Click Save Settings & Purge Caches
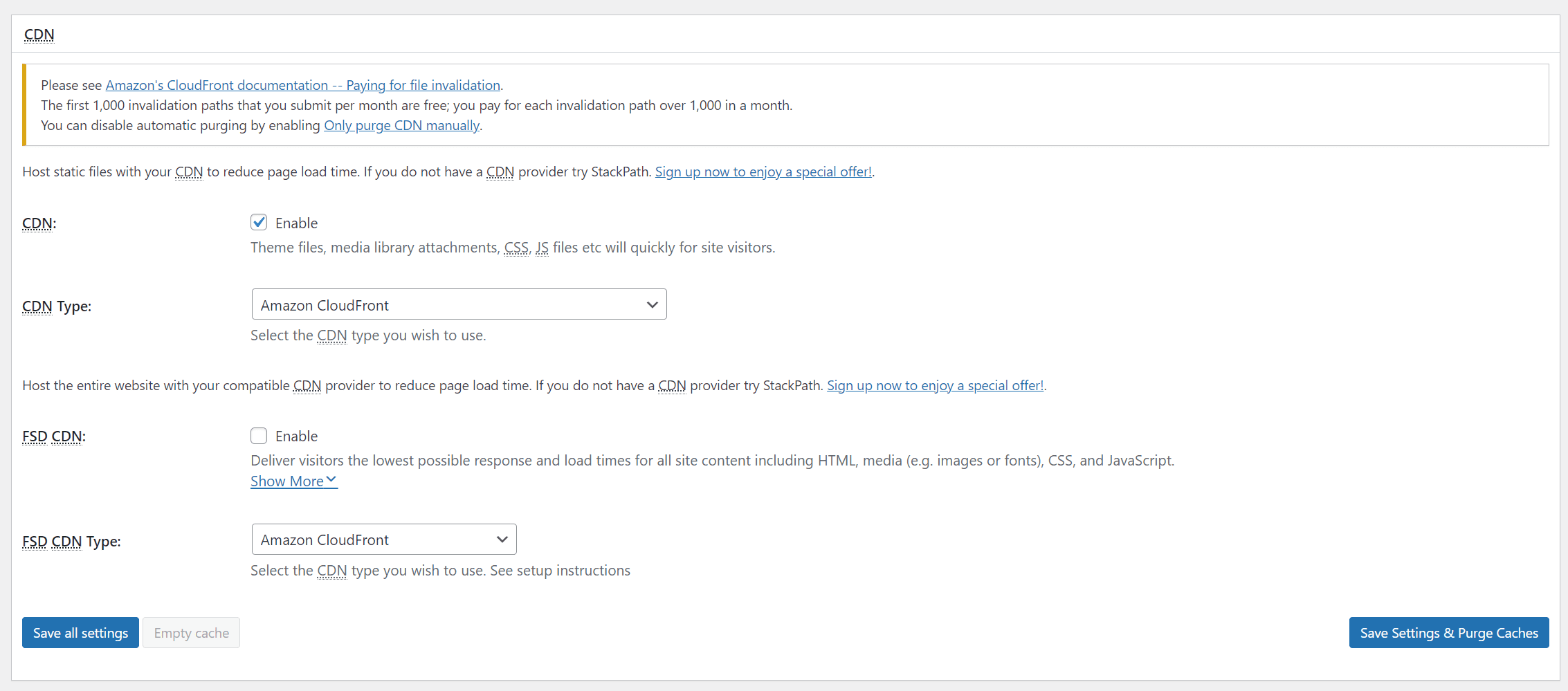The width and height of the screenshot is (1568, 691). 1448,633
